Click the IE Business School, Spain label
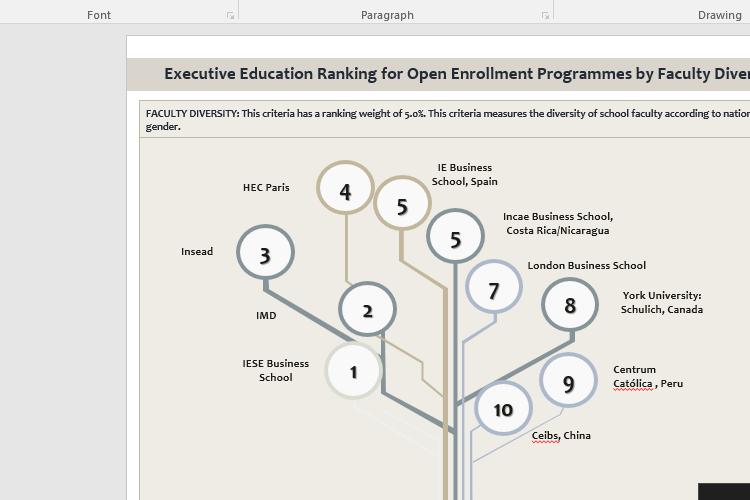The width and height of the screenshot is (750, 500). tap(464, 175)
